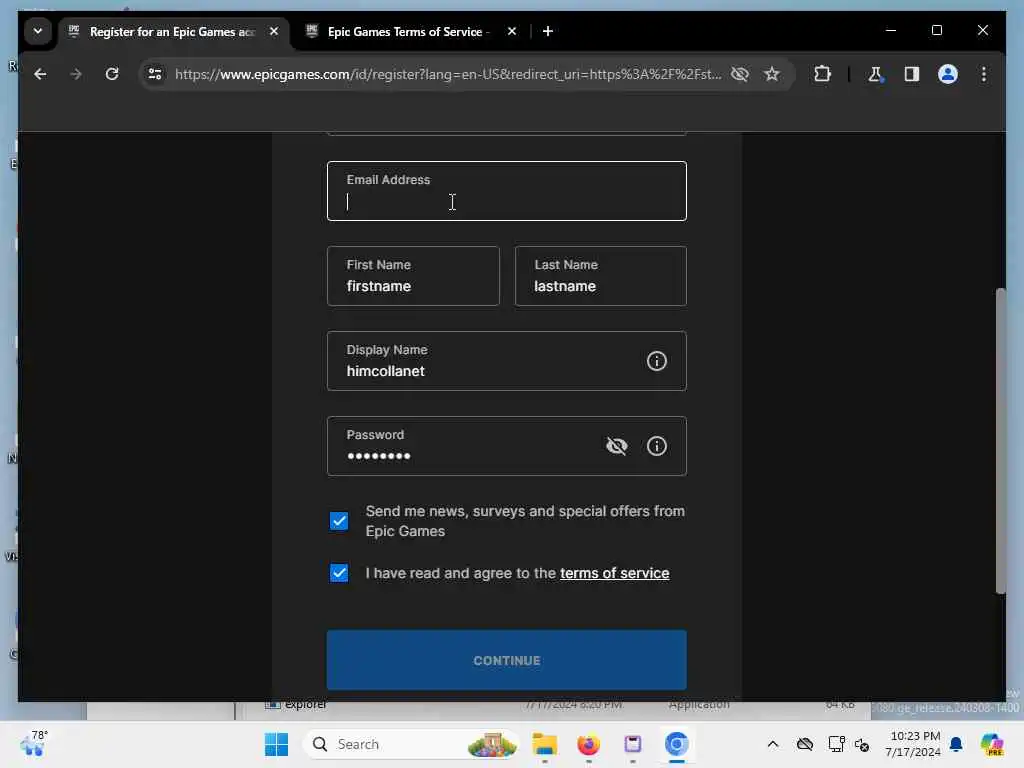
Task: Click the cloud sync tray icon
Action: coord(805,744)
